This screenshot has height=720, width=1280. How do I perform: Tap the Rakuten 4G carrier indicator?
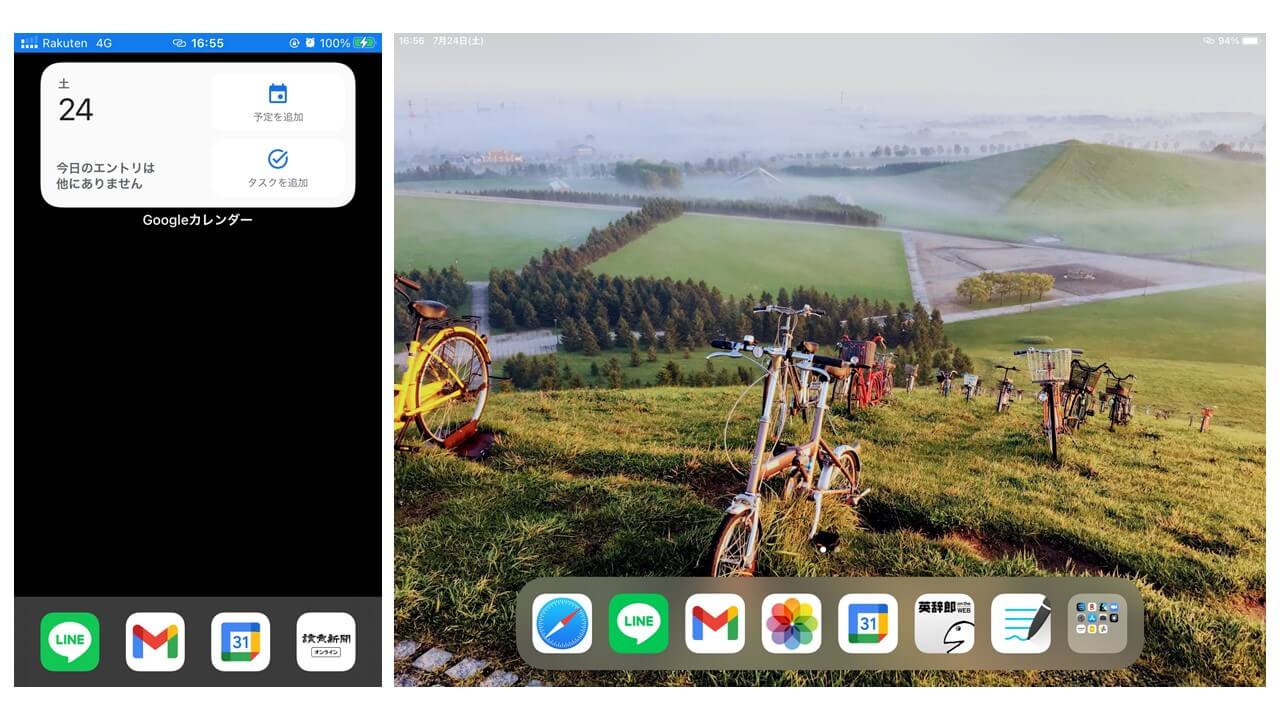[67, 43]
